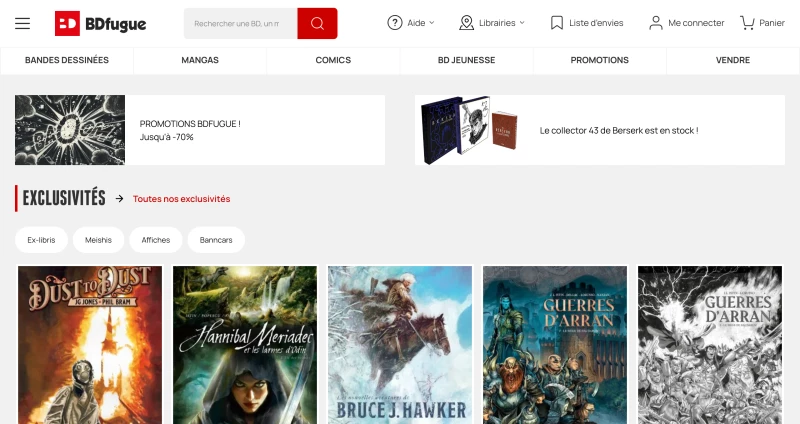The image size is (800, 424).
Task: Select the Meishis filter pill
Action: pos(98,240)
